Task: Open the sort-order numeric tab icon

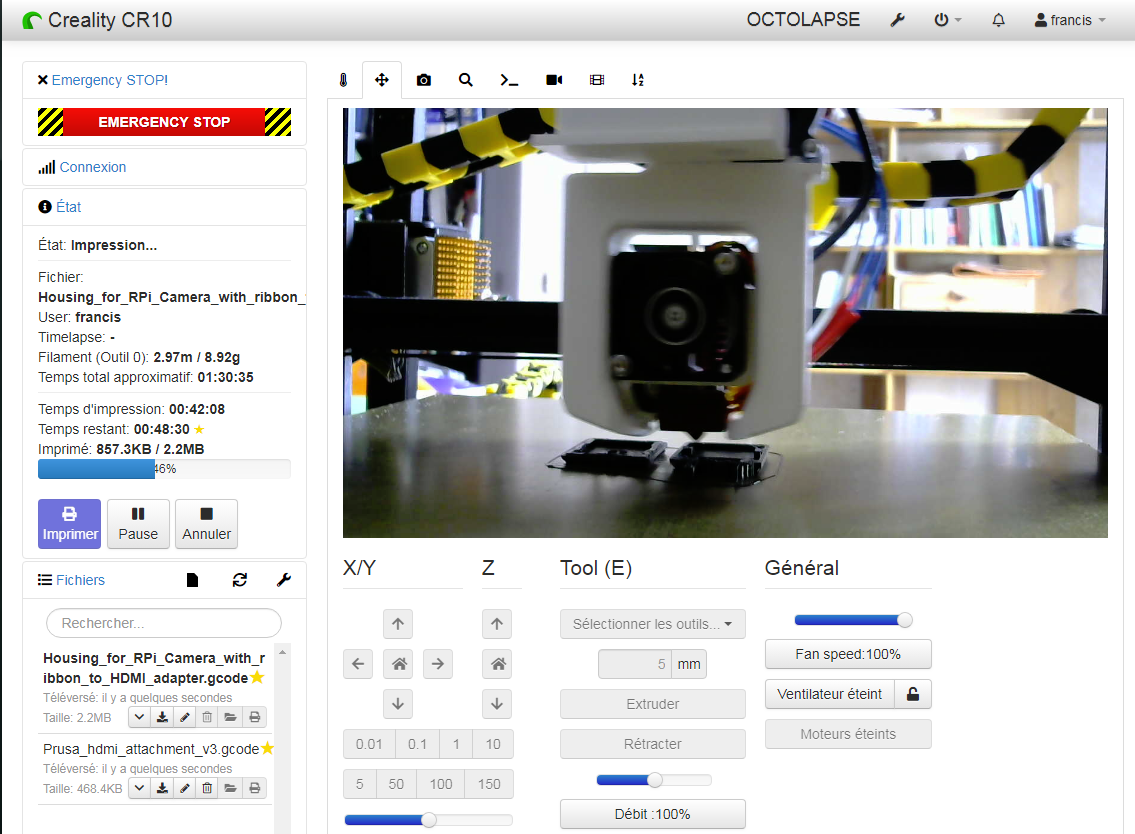Action: [x=637, y=80]
